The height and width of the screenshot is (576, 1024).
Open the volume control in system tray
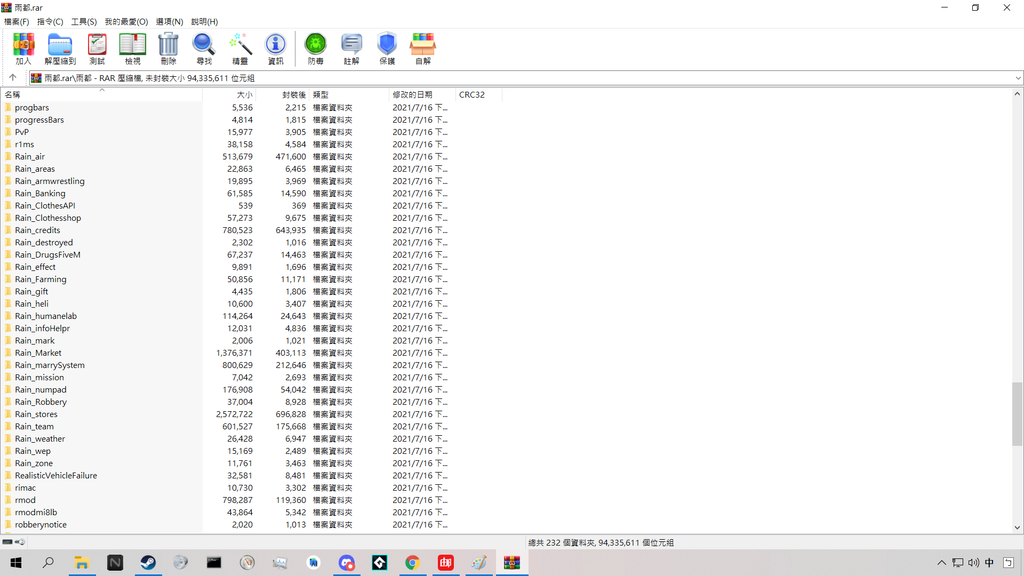[x=974, y=562]
